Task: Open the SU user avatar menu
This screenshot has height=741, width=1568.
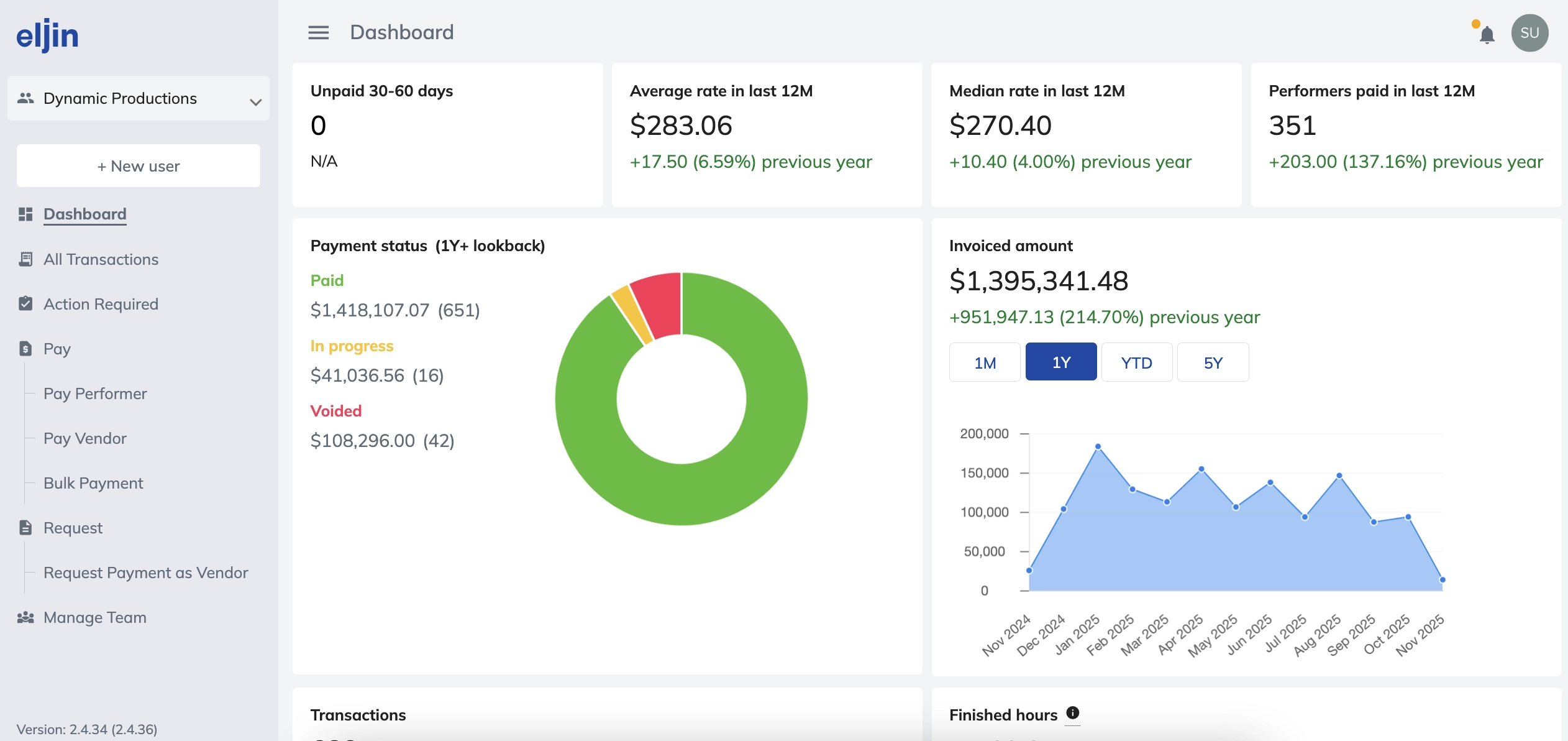Action: tap(1529, 33)
